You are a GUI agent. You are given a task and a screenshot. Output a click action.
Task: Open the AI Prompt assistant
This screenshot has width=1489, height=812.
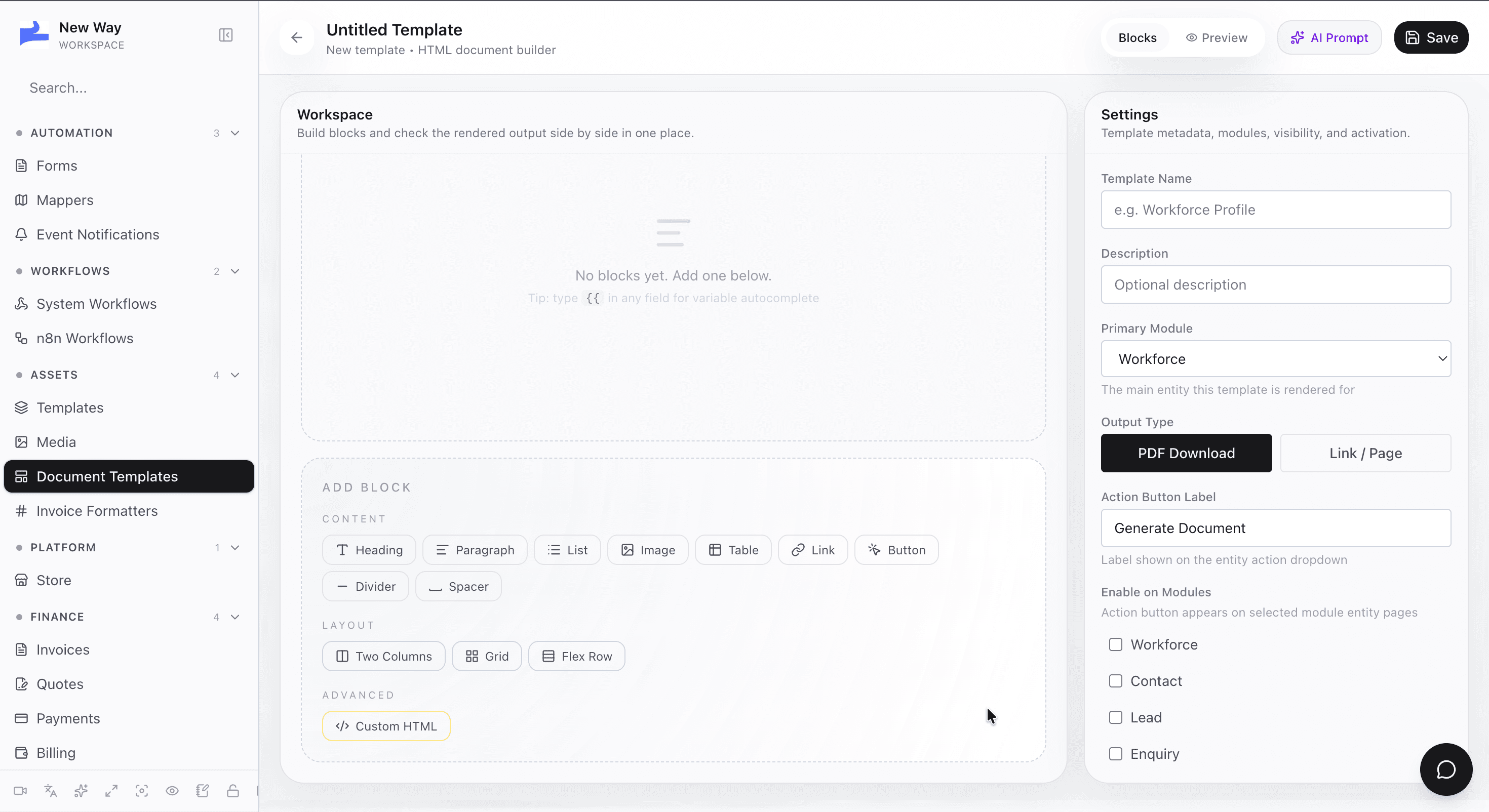pos(1329,37)
